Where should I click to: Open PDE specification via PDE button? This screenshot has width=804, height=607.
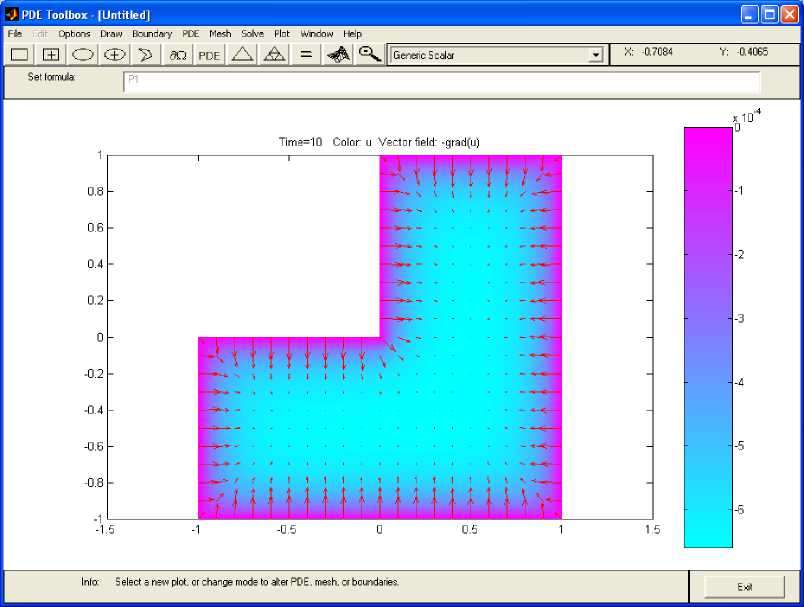209,55
